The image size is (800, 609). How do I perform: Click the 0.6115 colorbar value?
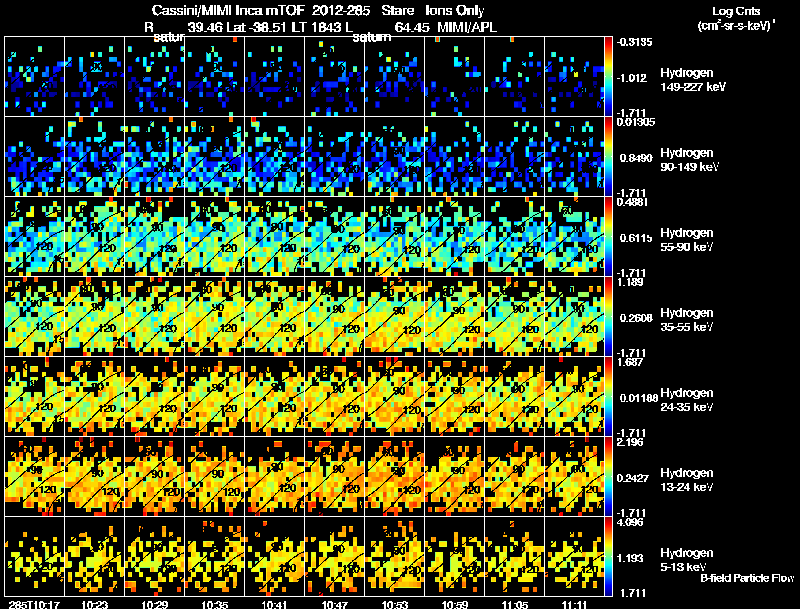(636, 238)
